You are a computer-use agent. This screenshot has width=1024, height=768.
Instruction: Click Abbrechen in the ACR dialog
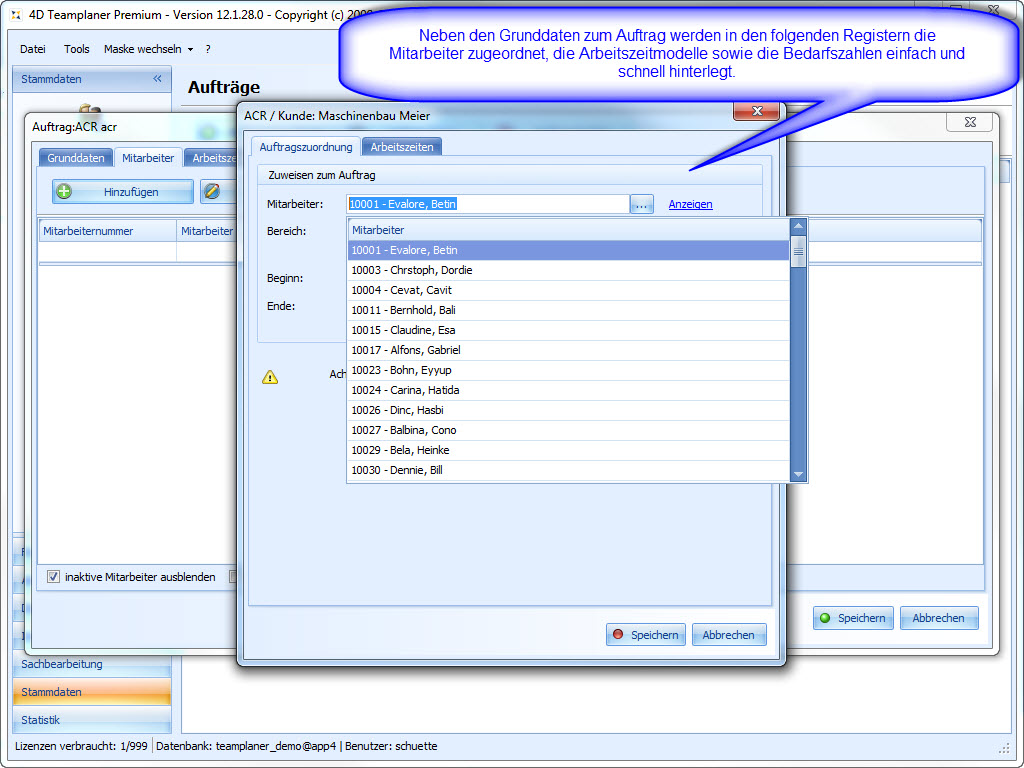click(728, 635)
